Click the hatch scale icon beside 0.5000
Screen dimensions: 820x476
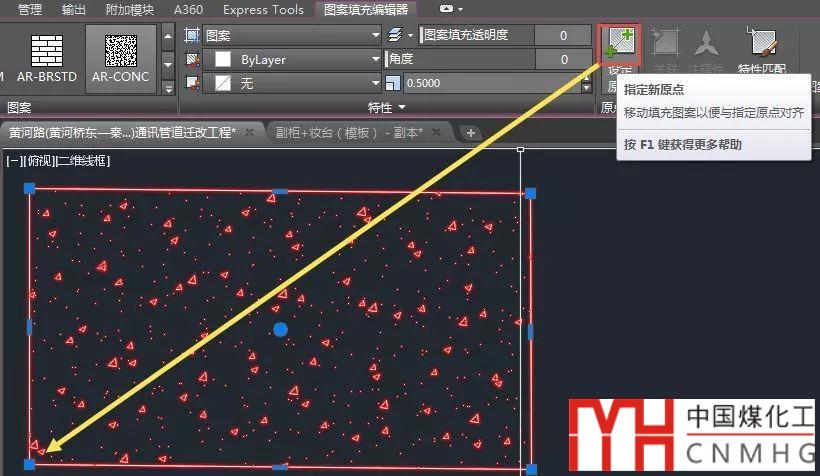coord(394,84)
